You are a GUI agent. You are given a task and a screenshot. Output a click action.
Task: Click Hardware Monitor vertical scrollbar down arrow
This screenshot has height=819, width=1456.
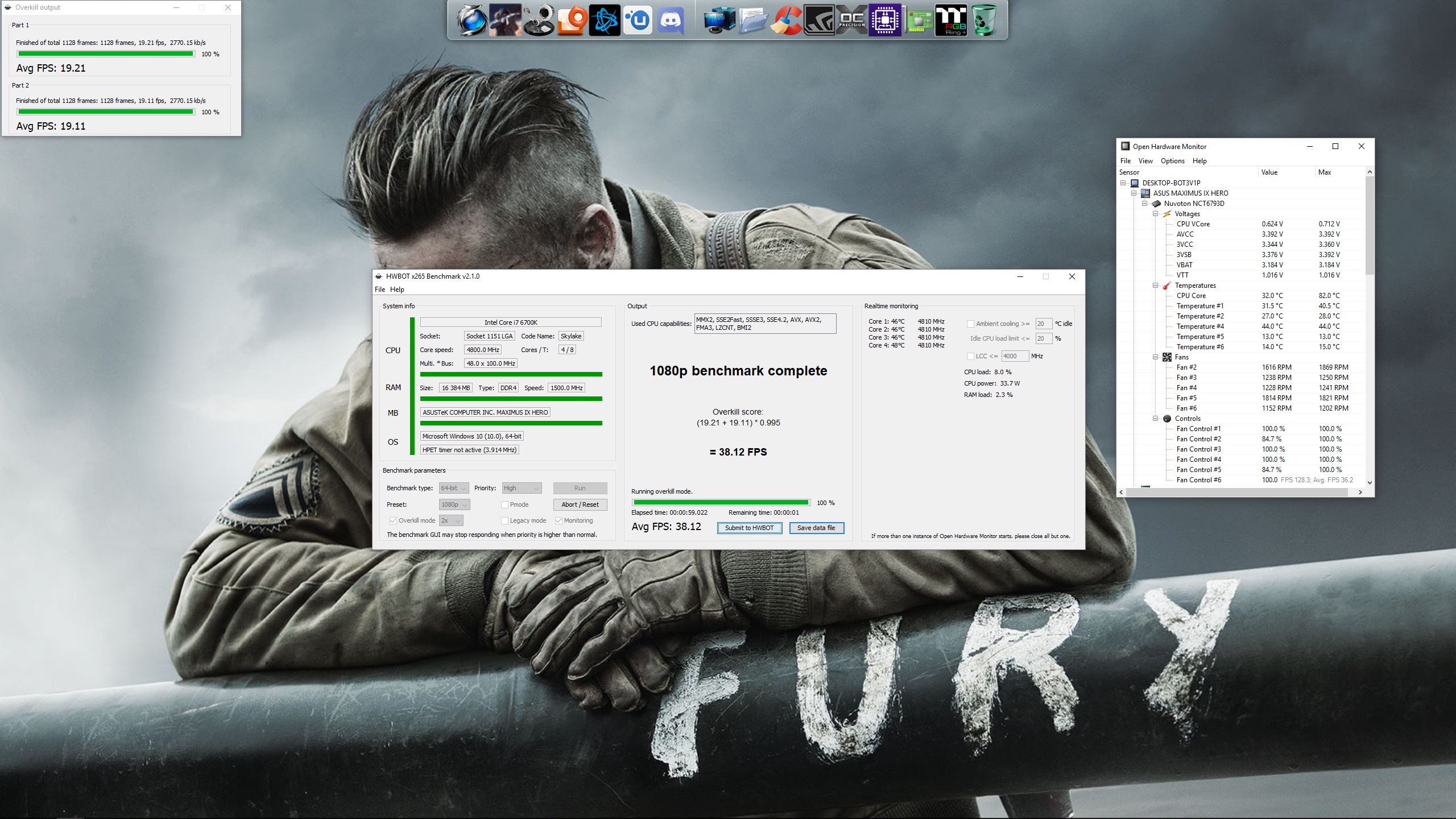coord(1370,482)
